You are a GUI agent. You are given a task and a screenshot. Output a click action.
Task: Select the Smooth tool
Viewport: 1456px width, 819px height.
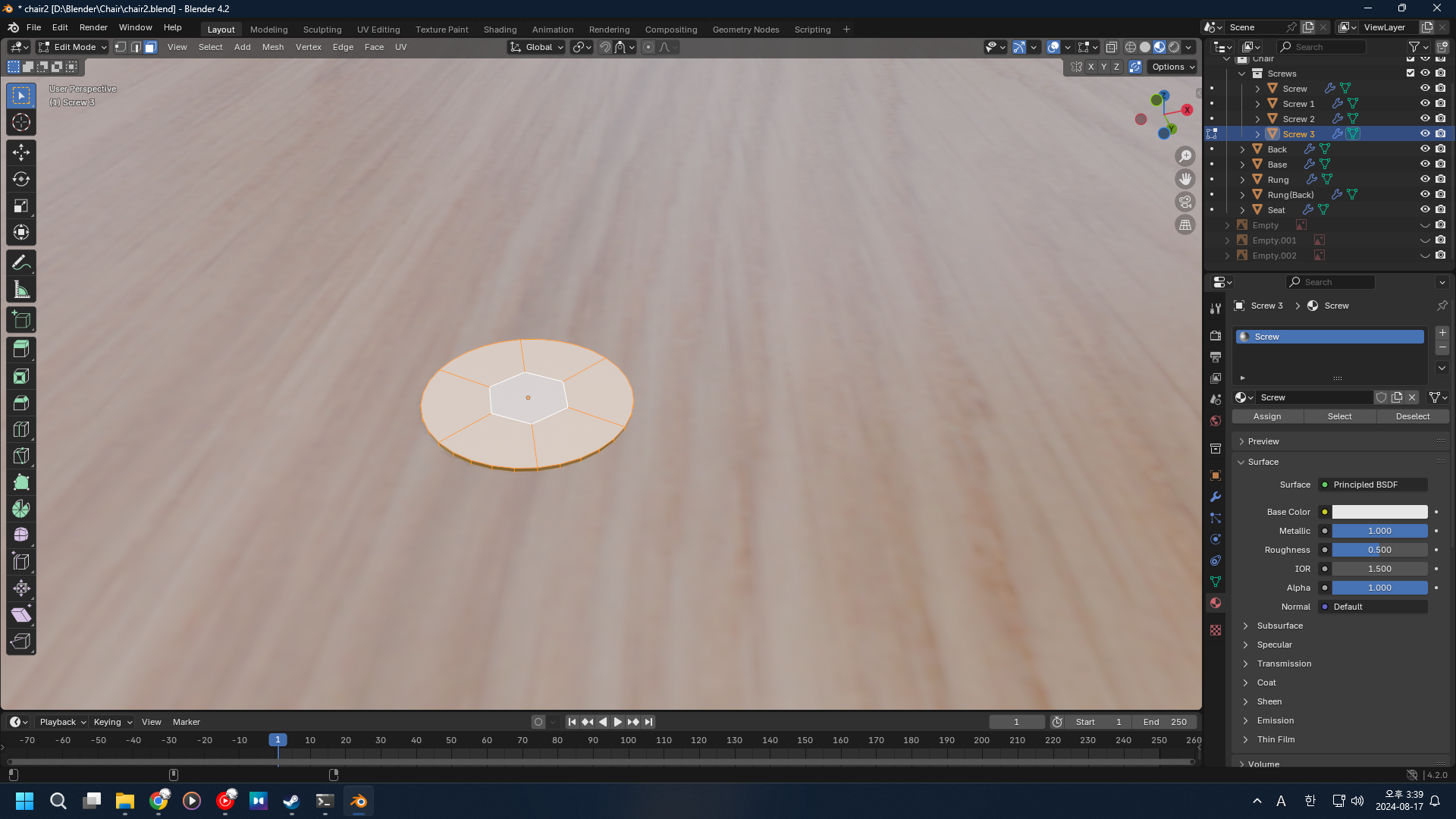pyautogui.click(x=21, y=535)
